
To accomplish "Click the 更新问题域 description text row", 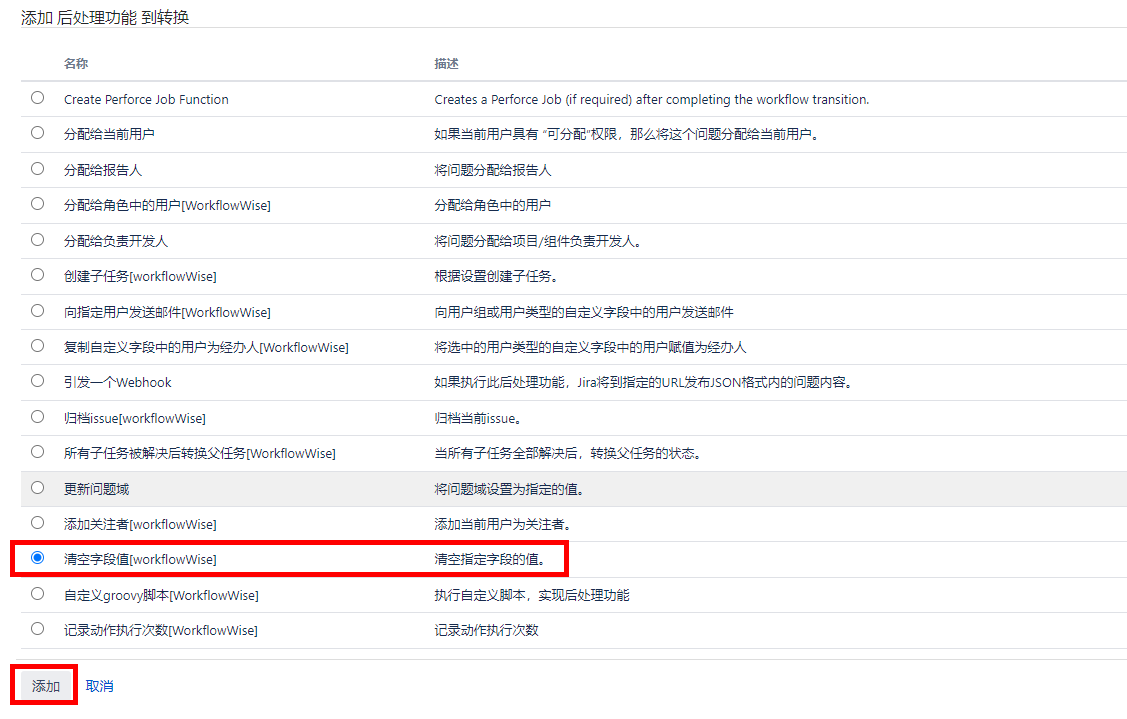I will [x=508, y=489].
